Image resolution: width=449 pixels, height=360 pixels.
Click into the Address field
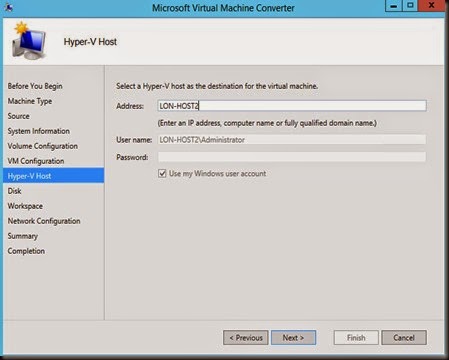click(292, 106)
